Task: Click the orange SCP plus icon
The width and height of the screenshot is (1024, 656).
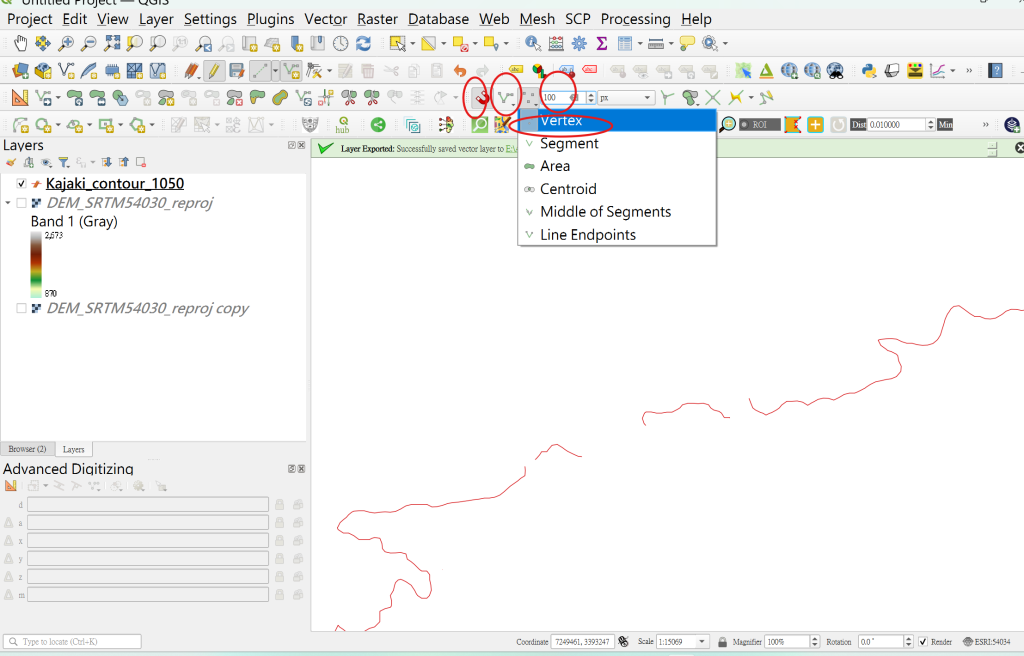Action: [815, 125]
